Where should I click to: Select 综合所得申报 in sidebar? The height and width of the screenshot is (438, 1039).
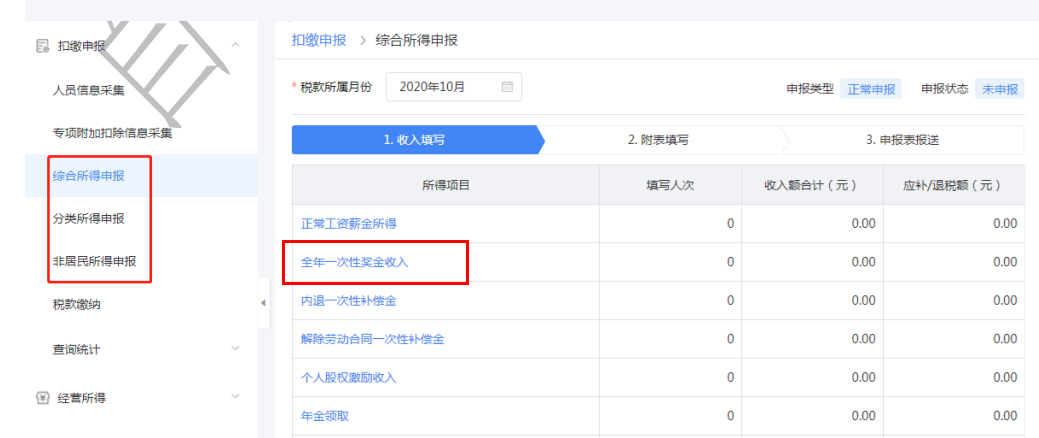[88, 176]
